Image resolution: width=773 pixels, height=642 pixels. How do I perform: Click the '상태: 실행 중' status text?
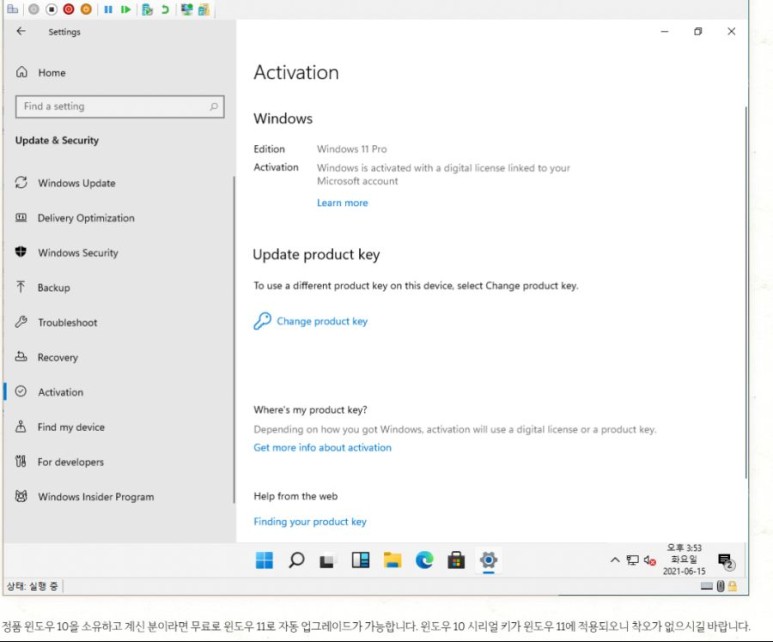click(32, 586)
